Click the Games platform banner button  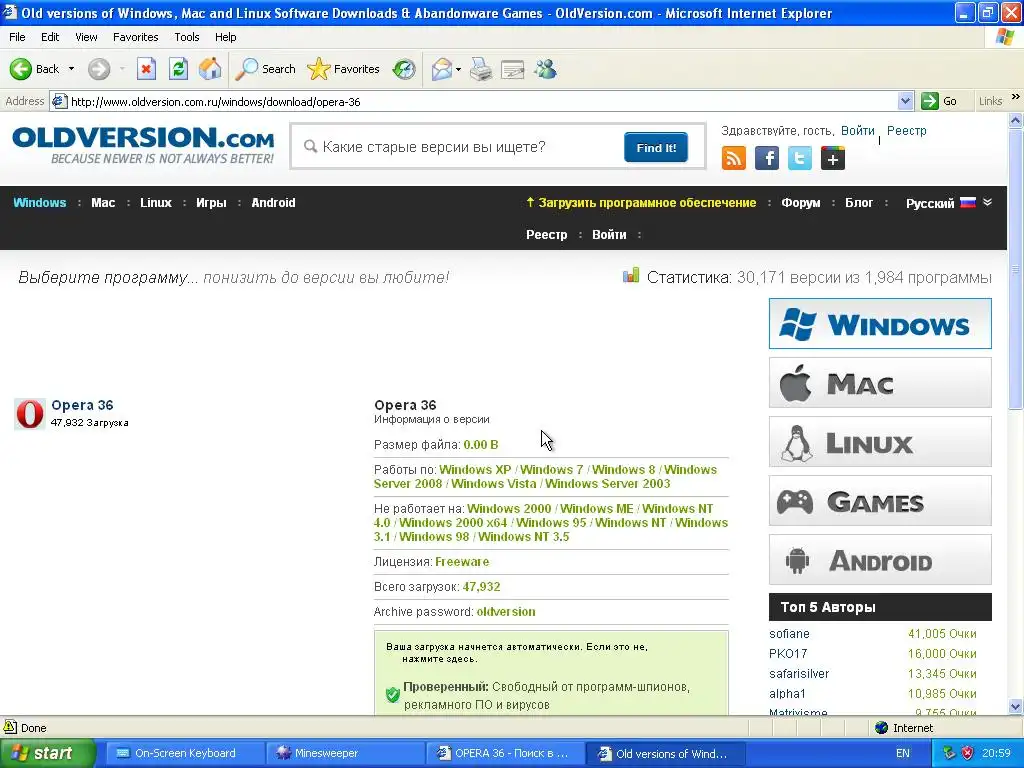pyautogui.click(x=880, y=501)
